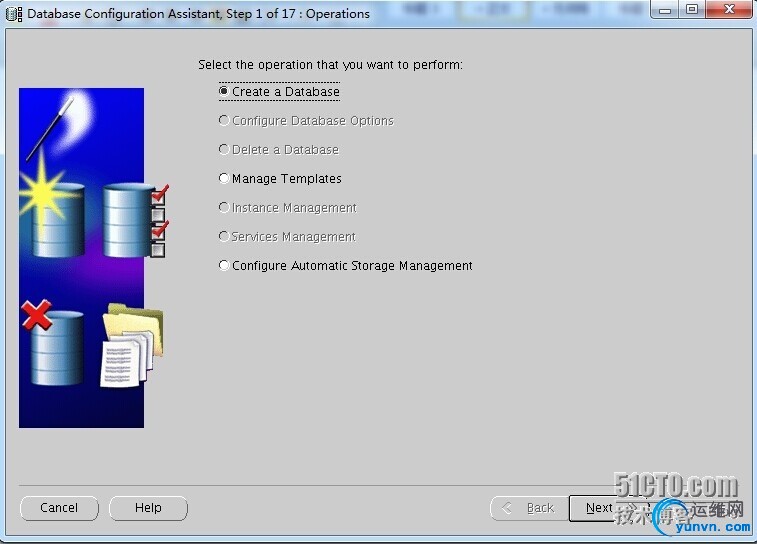Viewport: 757px width, 544px height.
Task: Select the Create a Database radio button
Action: [224, 91]
